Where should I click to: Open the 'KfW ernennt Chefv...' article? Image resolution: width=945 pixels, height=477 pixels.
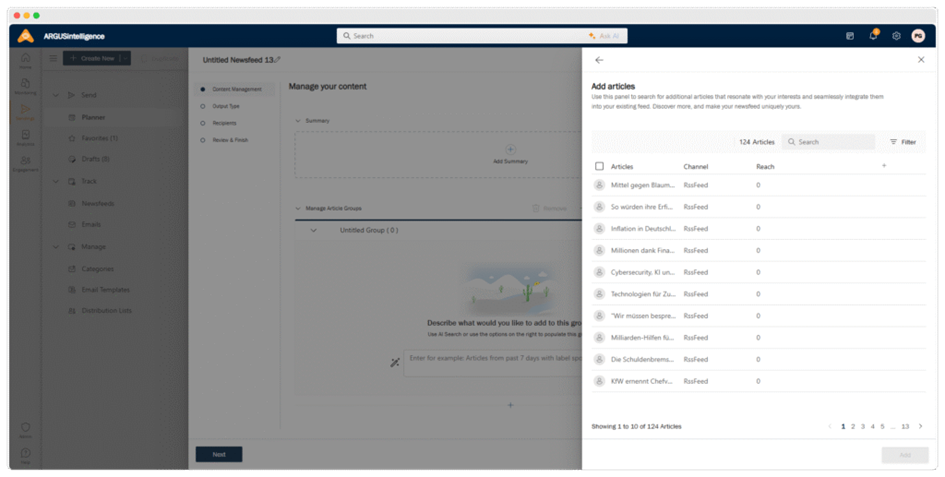[x=642, y=381]
